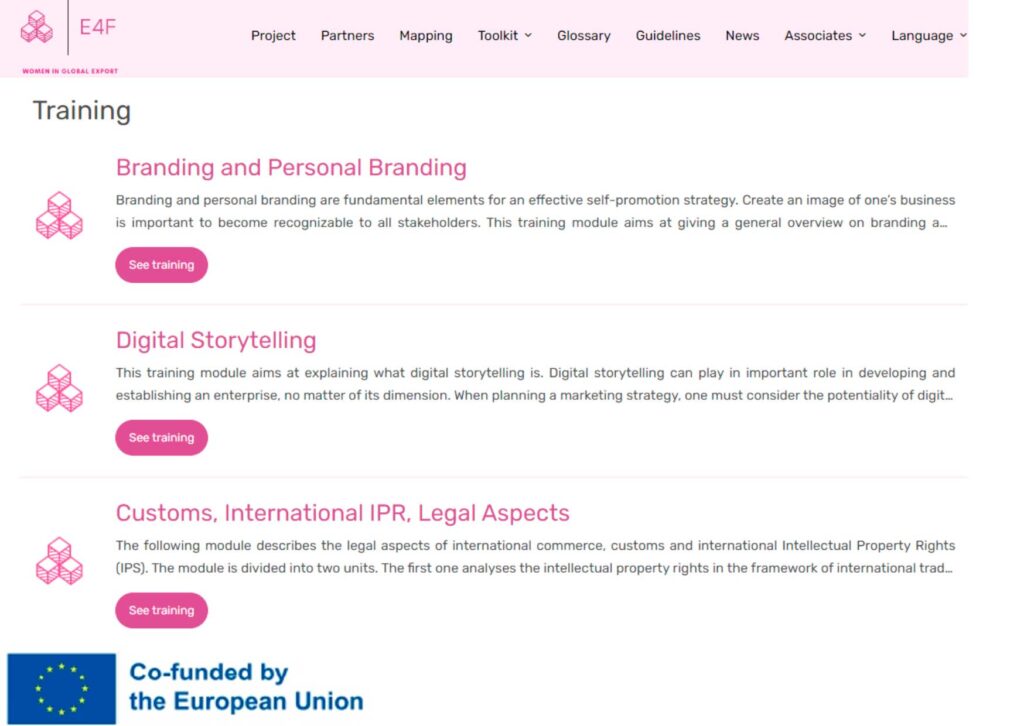Open the Digital Storytelling title link
Image resolution: width=1024 pixels, height=726 pixels.
pos(216,341)
